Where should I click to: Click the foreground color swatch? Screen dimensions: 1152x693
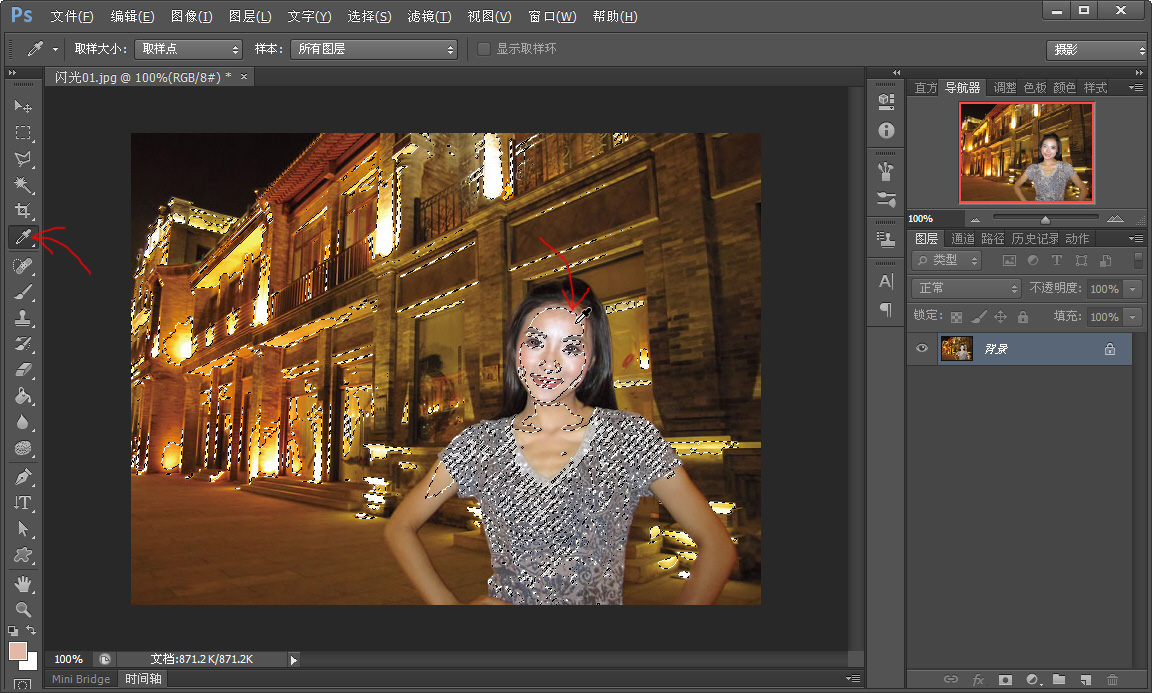coord(18,651)
